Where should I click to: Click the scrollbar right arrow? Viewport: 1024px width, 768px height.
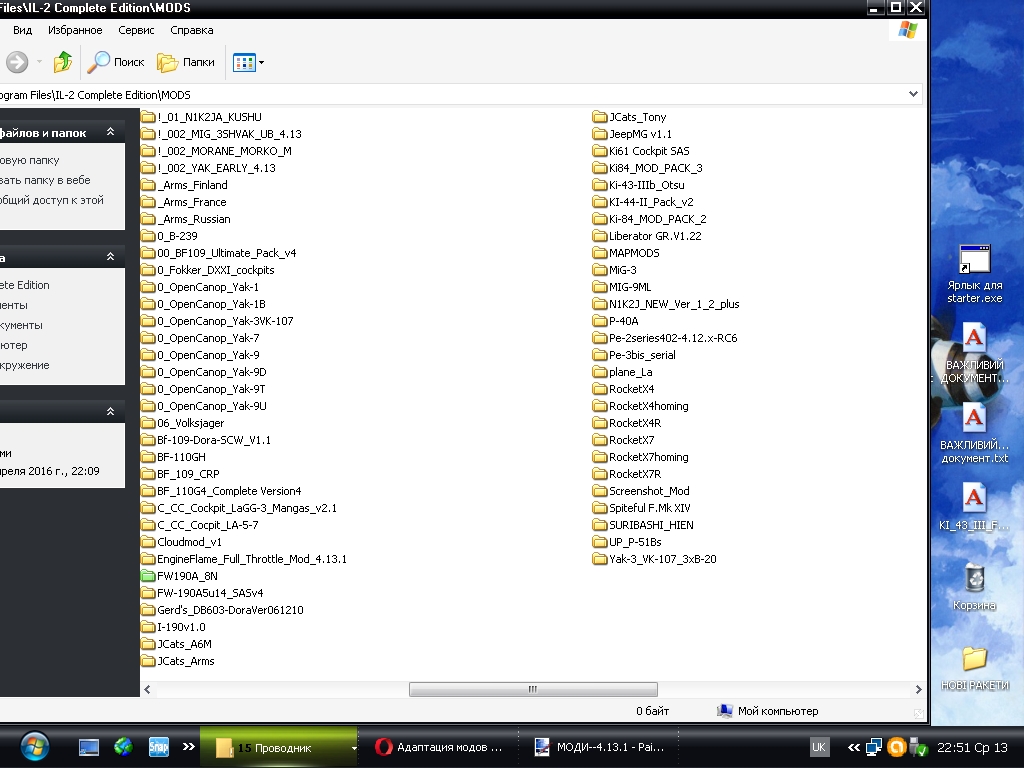(x=918, y=689)
